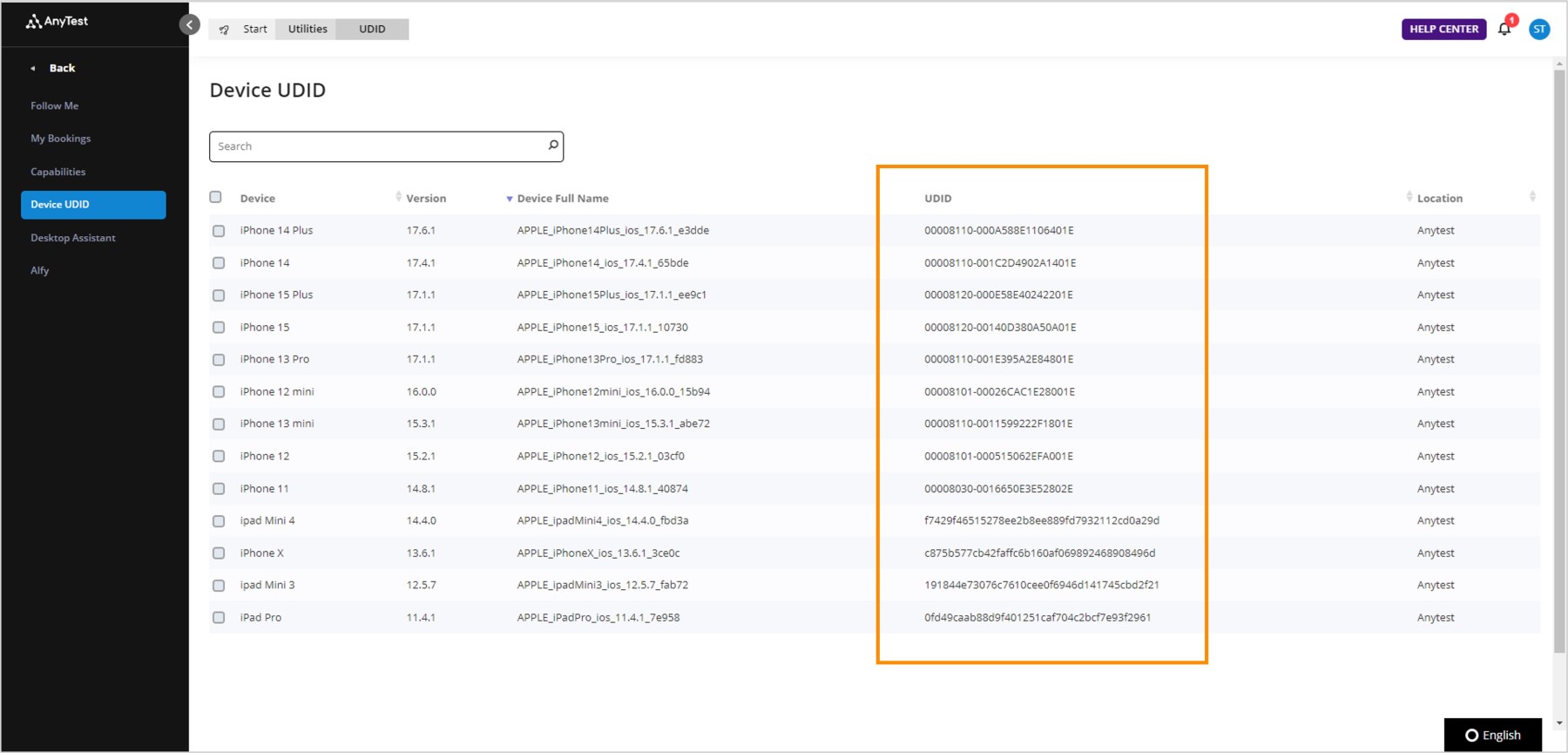Screen dimensions: 1568x753
Task: Select Device UDID sidebar item
Action: click(93, 205)
